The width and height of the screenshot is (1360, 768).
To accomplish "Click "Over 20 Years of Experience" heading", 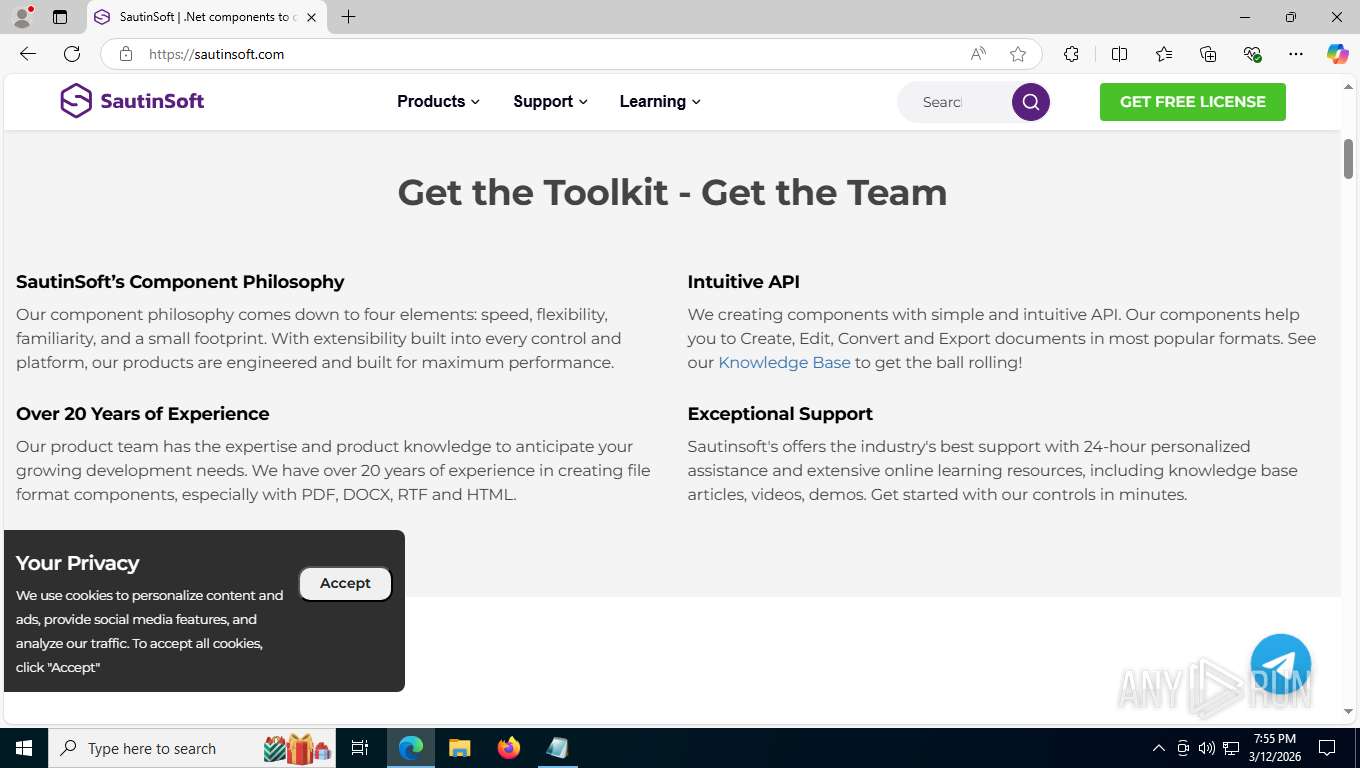I will (x=143, y=414).
